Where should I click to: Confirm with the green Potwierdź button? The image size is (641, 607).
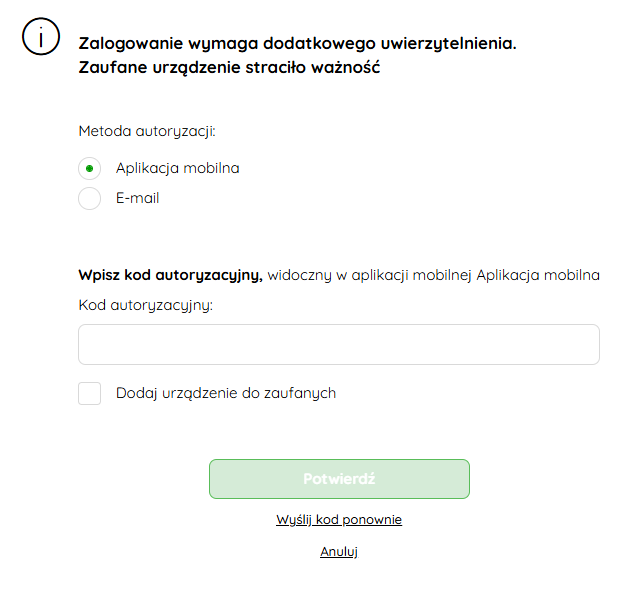coord(339,479)
